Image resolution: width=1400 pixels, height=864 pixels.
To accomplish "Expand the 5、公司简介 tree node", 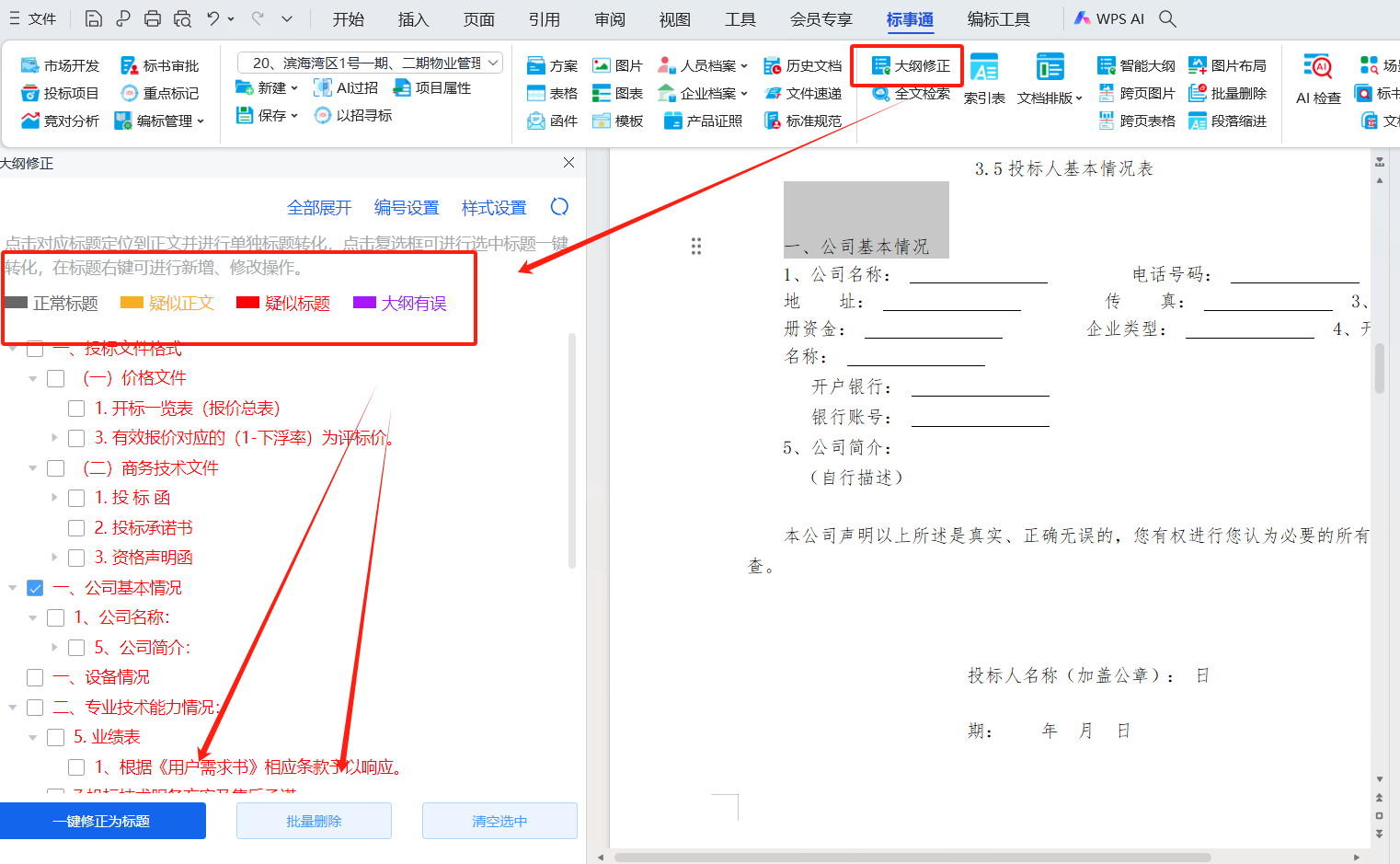I will (x=54, y=648).
